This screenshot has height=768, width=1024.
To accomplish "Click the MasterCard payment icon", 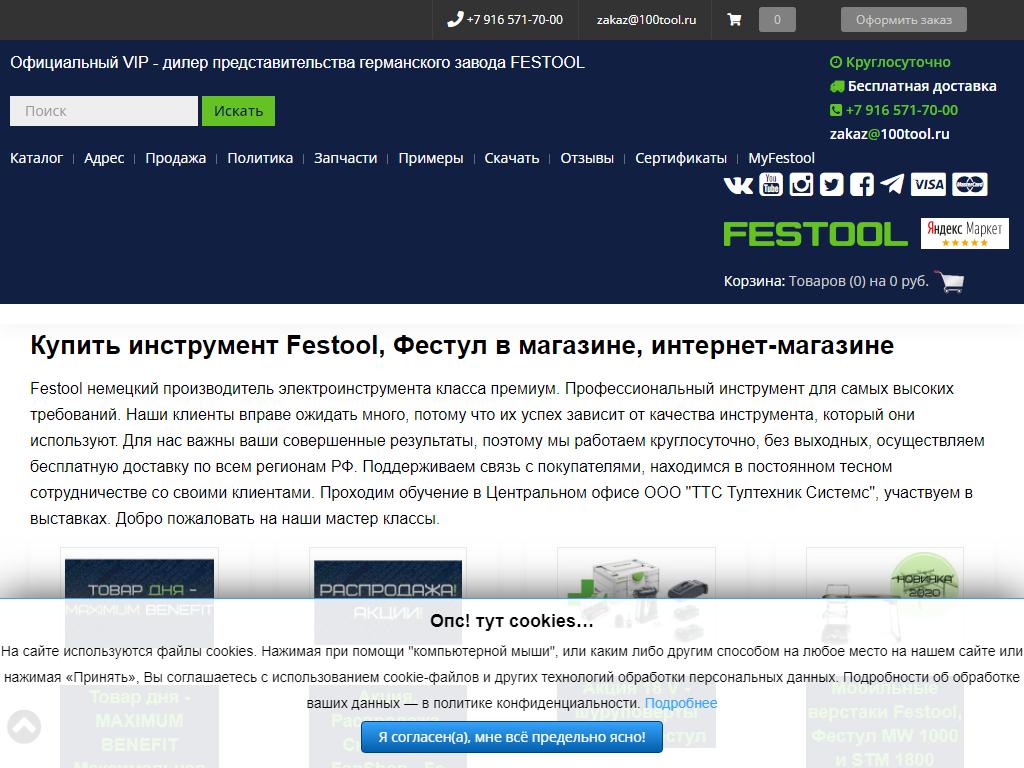I will click(969, 184).
